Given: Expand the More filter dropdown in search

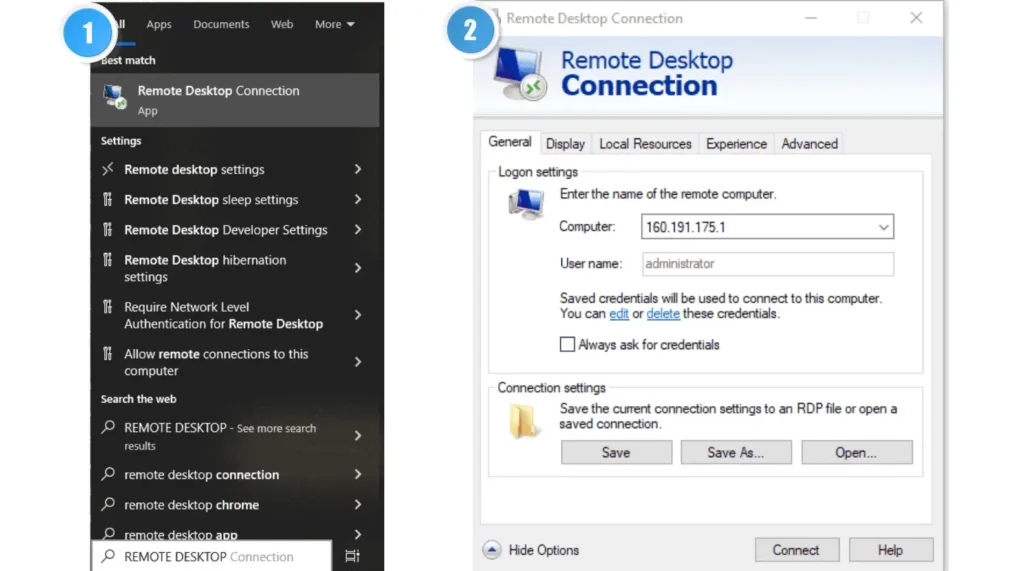Looking at the screenshot, I should 334,24.
